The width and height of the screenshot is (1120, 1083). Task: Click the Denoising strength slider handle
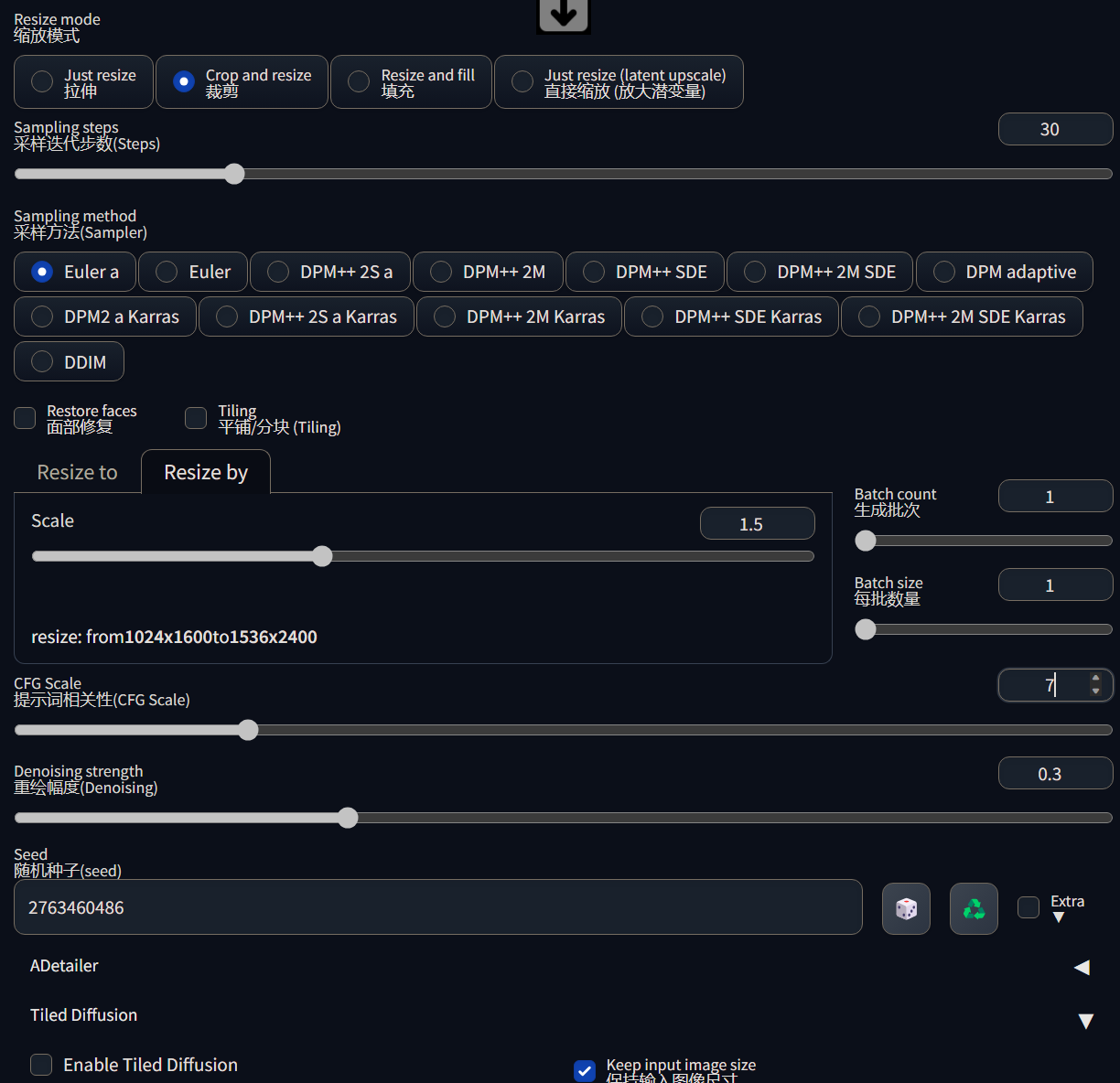click(x=348, y=818)
